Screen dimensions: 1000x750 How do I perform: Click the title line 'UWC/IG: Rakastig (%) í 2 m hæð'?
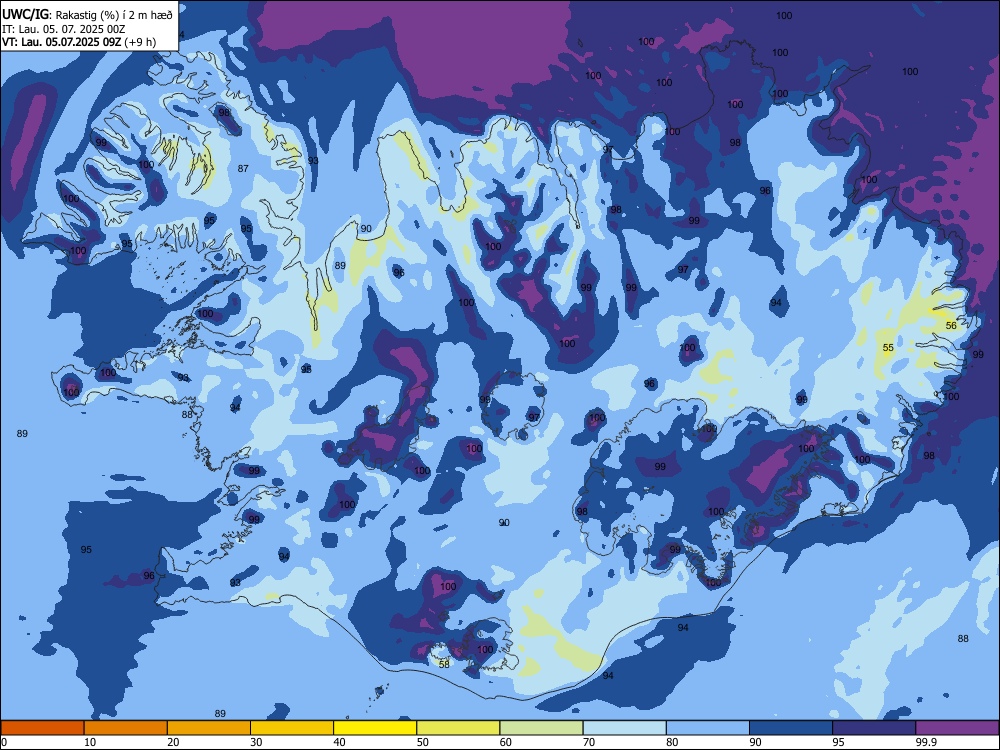(87, 14)
